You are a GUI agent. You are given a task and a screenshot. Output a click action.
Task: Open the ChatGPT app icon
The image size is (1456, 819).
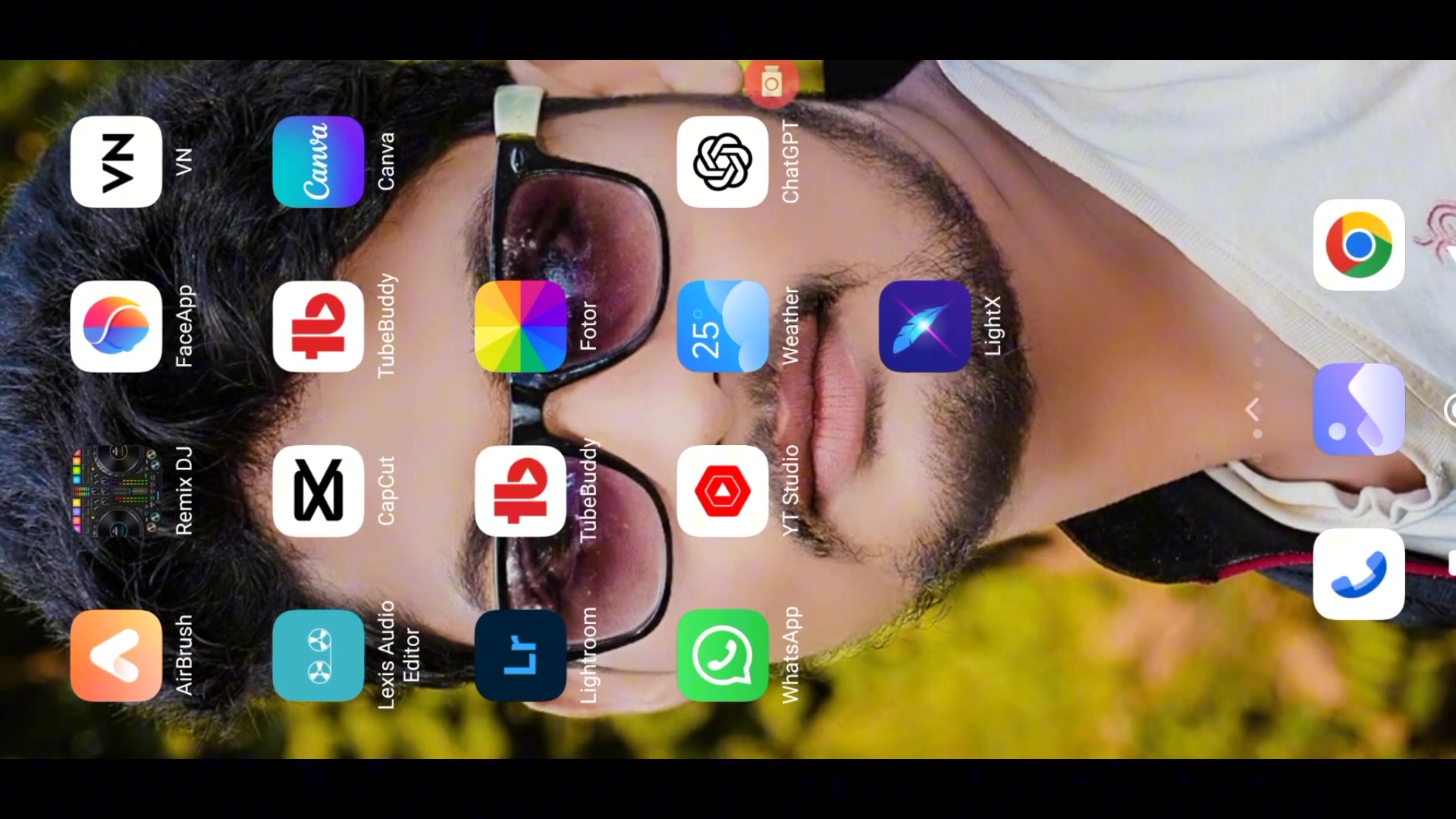click(723, 162)
